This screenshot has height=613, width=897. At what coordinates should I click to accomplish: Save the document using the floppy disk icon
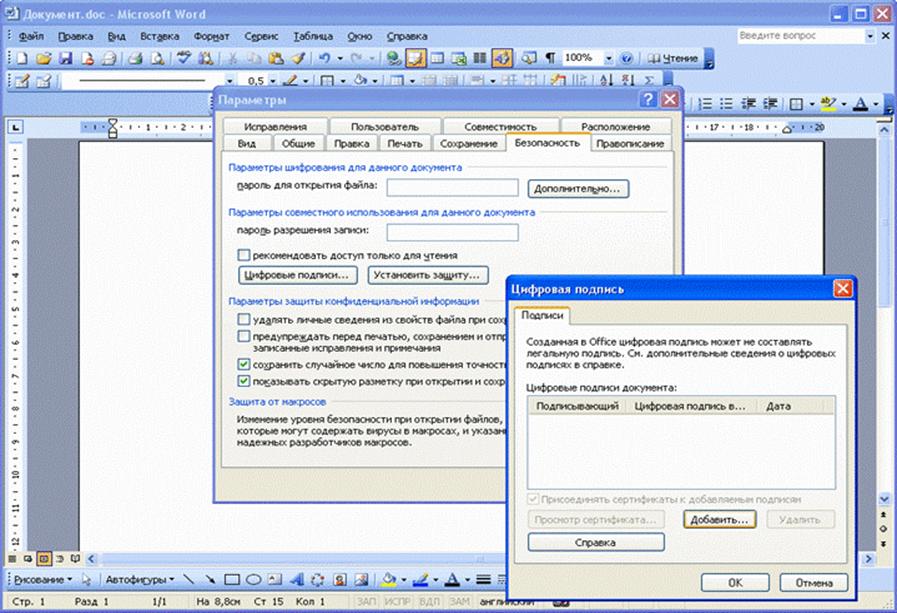point(65,58)
